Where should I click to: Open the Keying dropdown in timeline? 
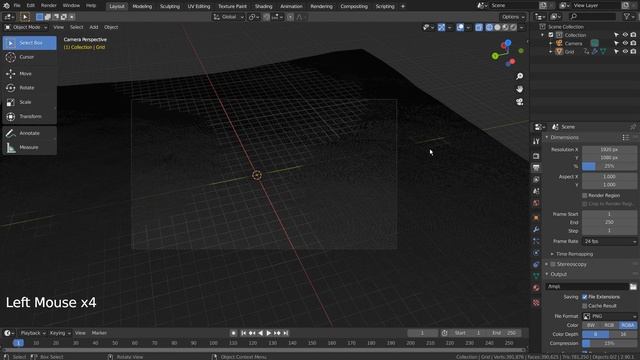(x=60, y=333)
